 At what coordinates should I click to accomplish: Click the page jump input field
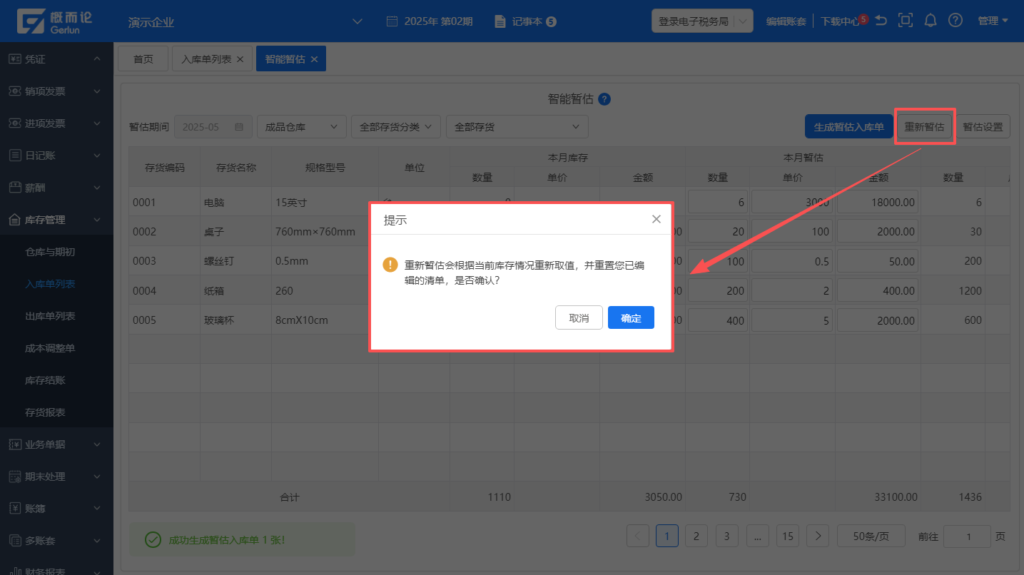click(x=966, y=536)
